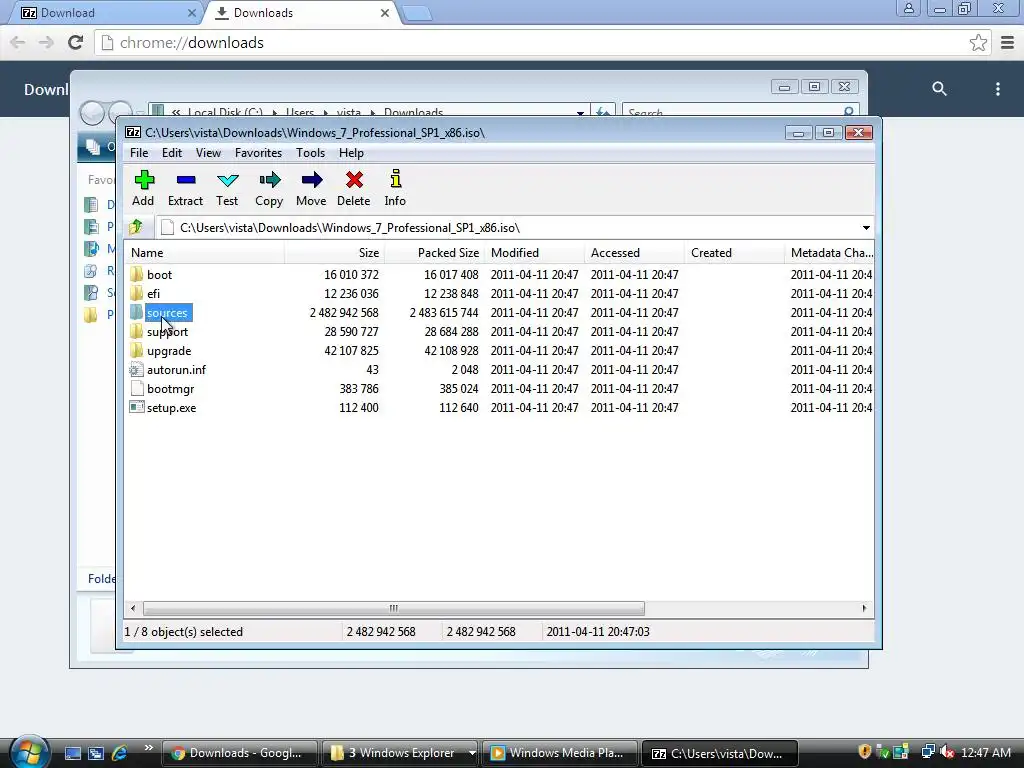
Task: Select the boot folder icon
Action: (136, 274)
